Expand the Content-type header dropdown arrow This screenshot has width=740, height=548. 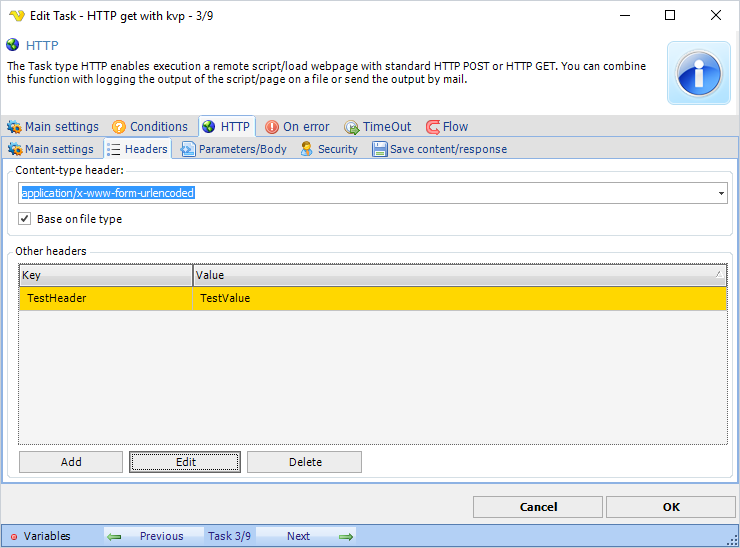pyautogui.click(x=721, y=194)
